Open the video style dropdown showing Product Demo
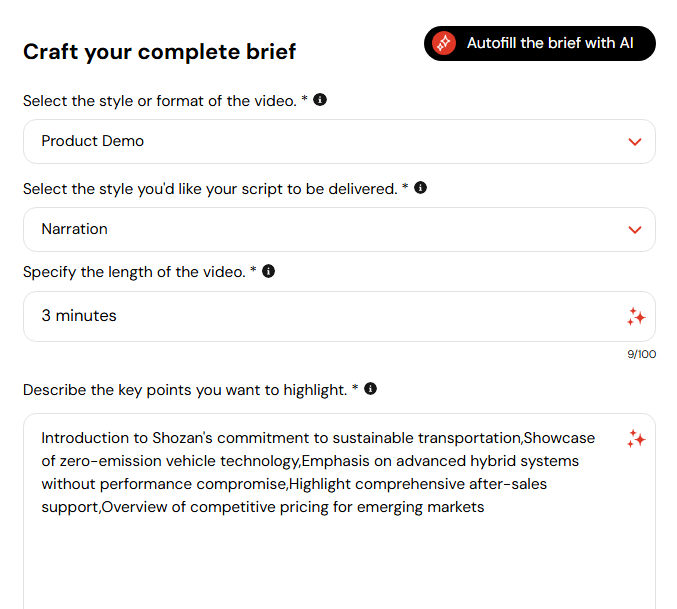677x609 pixels. coord(339,142)
